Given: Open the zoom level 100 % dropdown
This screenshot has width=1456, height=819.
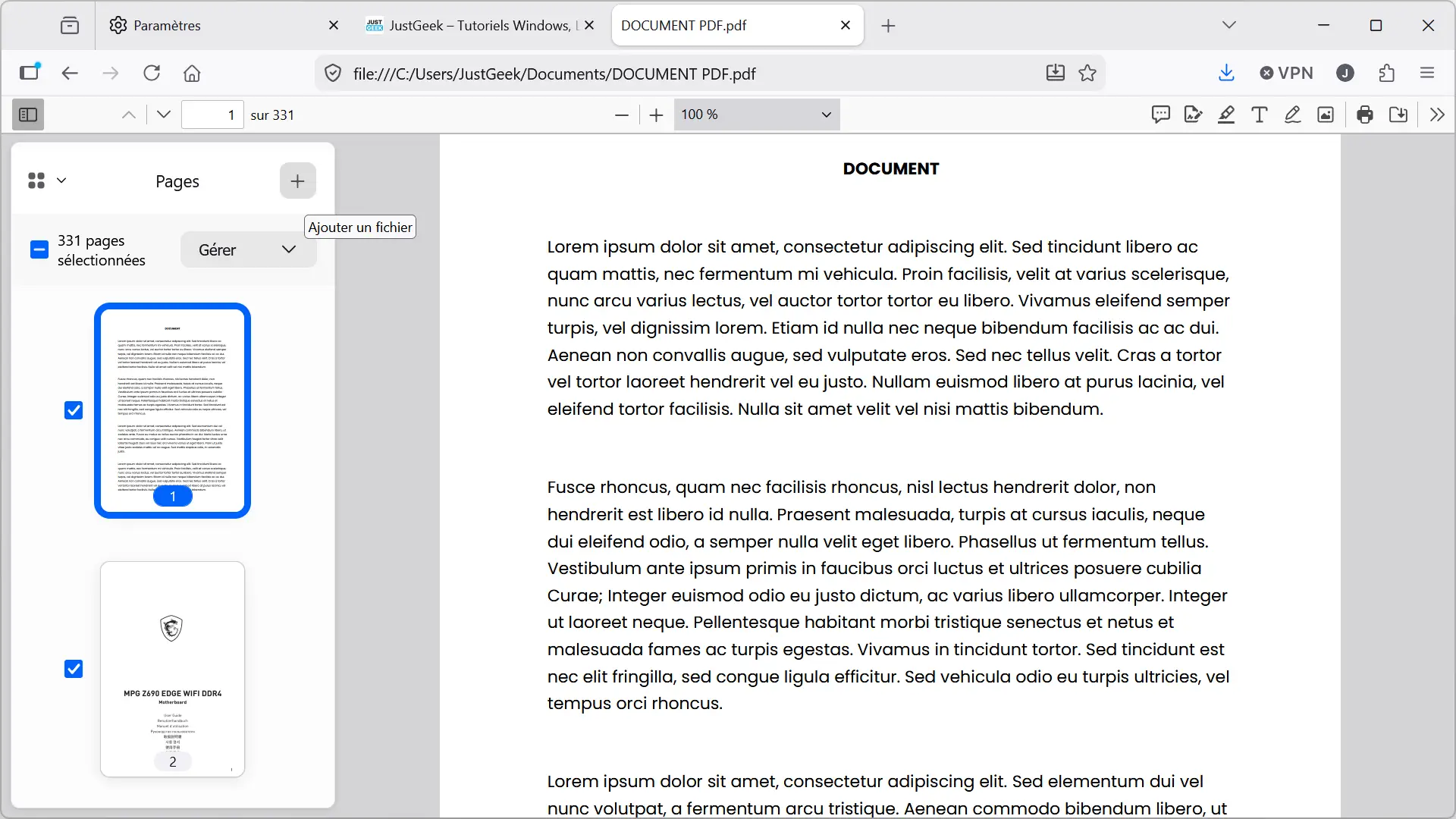Looking at the screenshot, I should click(756, 115).
